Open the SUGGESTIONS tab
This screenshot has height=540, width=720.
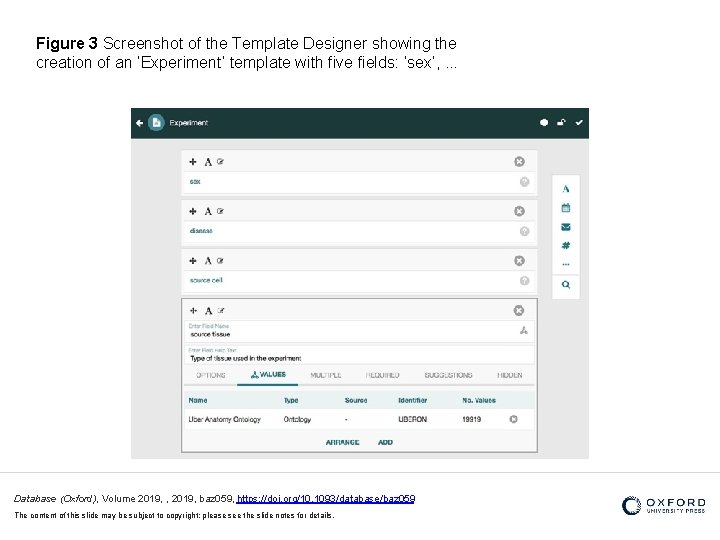(x=448, y=375)
